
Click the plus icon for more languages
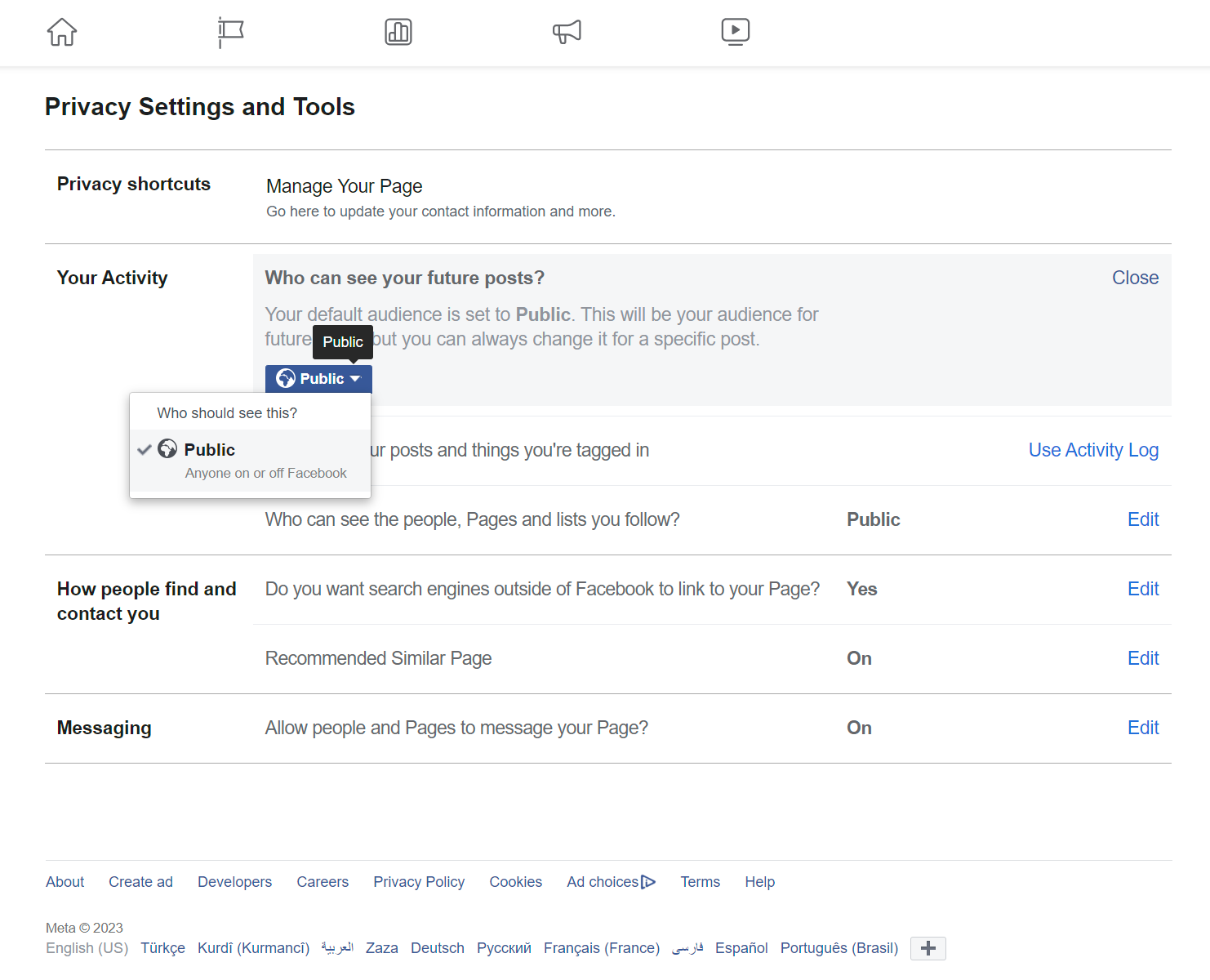(928, 948)
